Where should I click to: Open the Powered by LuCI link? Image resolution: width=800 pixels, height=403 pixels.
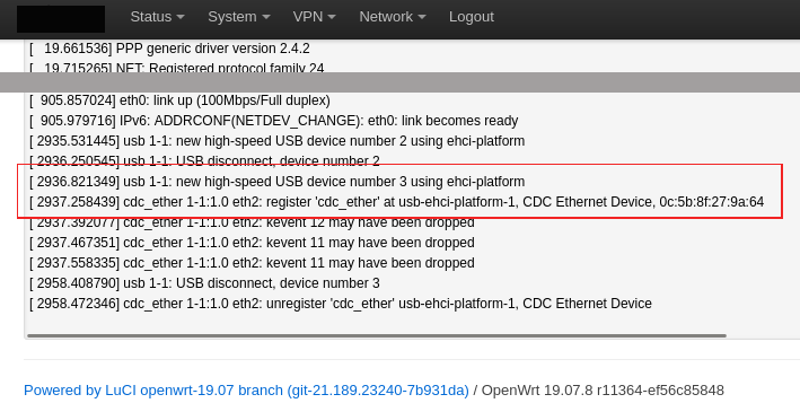pos(246,390)
